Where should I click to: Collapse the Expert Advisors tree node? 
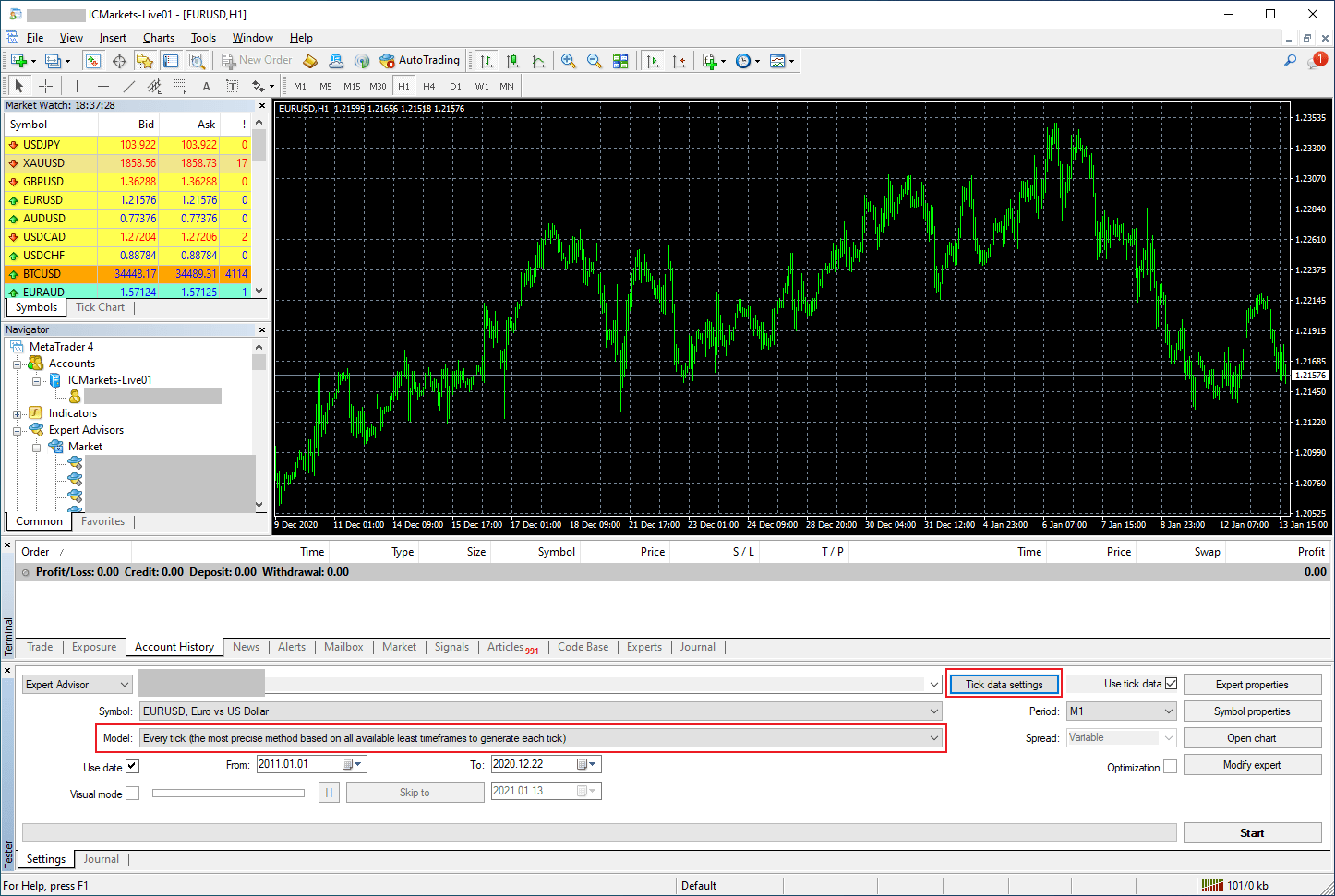pos(17,430)
